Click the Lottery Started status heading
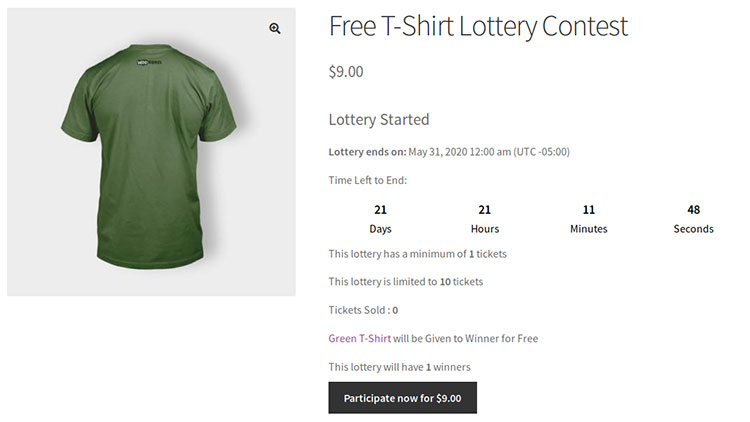This screenshot has height=422, width=750. tap(379, 120)
